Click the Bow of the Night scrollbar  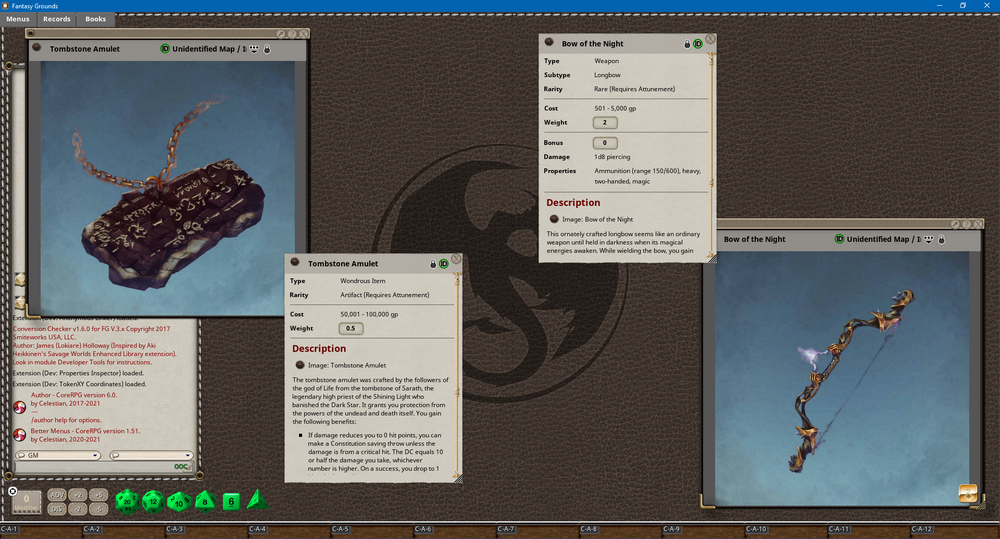[x=711, y=150]
